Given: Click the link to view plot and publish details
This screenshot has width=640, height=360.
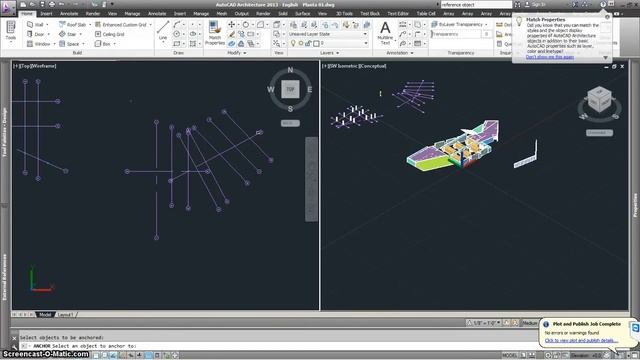Looking at the screenshot, I should [581, 340].
